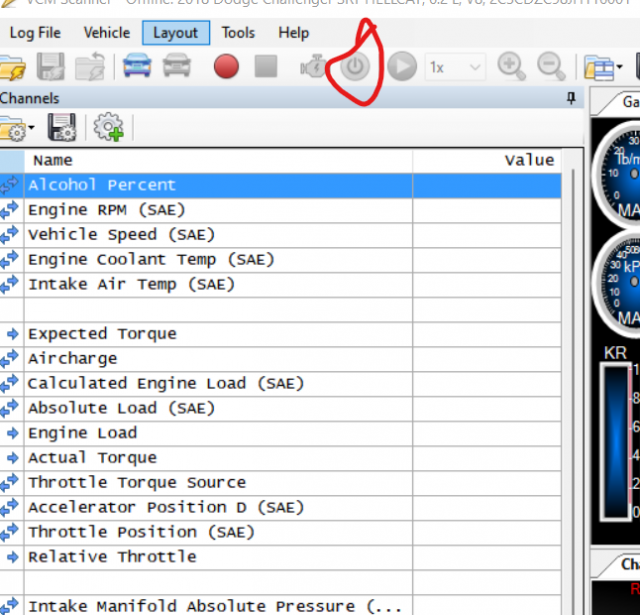The width and height of the screenshot is (640, 615).
Task: Select the Alcohol Percent channel row
Action: tap(101, 185)
